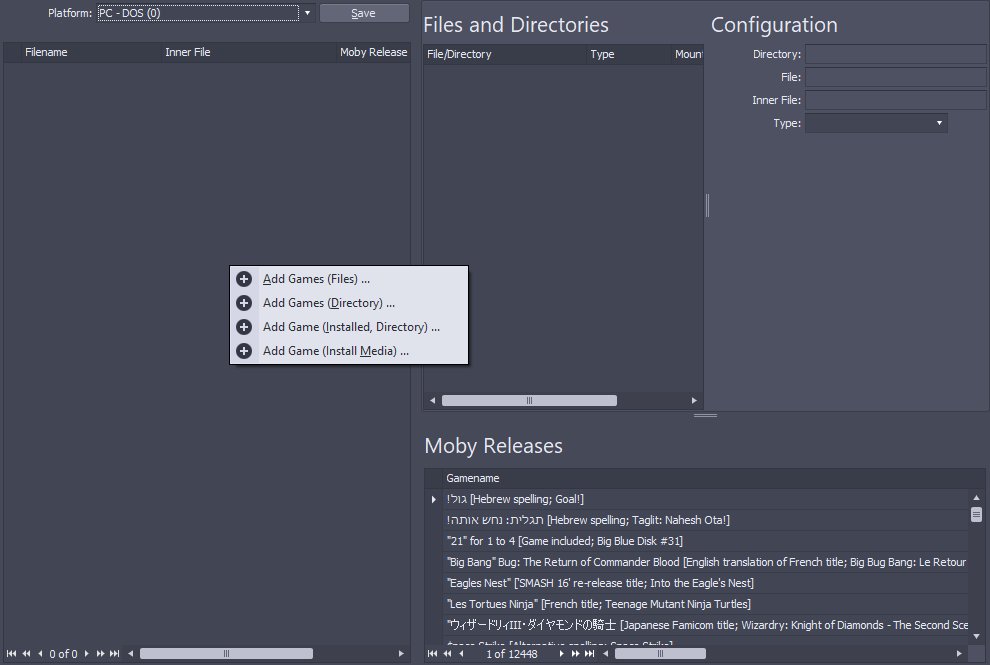Select "21" for 1 to 4 release row

pos(705,541)
